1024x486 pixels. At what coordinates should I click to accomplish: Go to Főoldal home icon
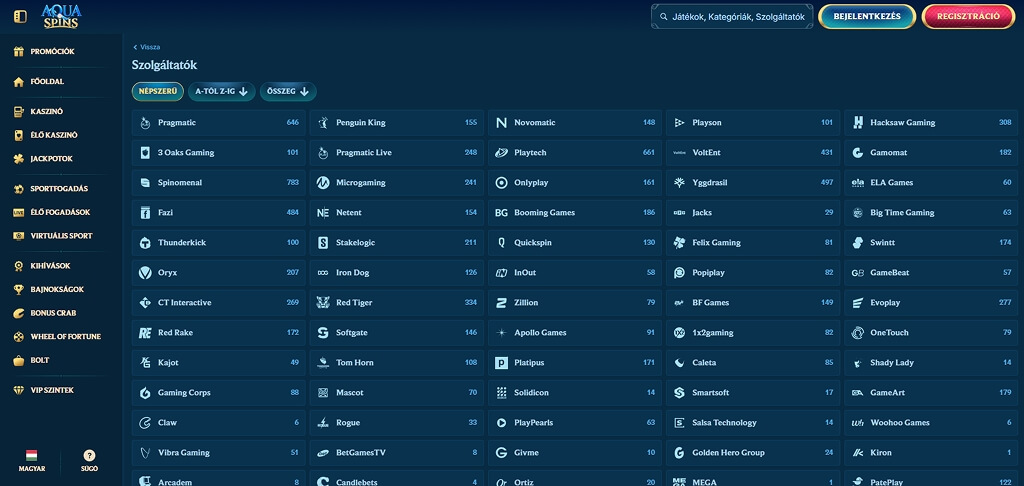pos(19,82)
